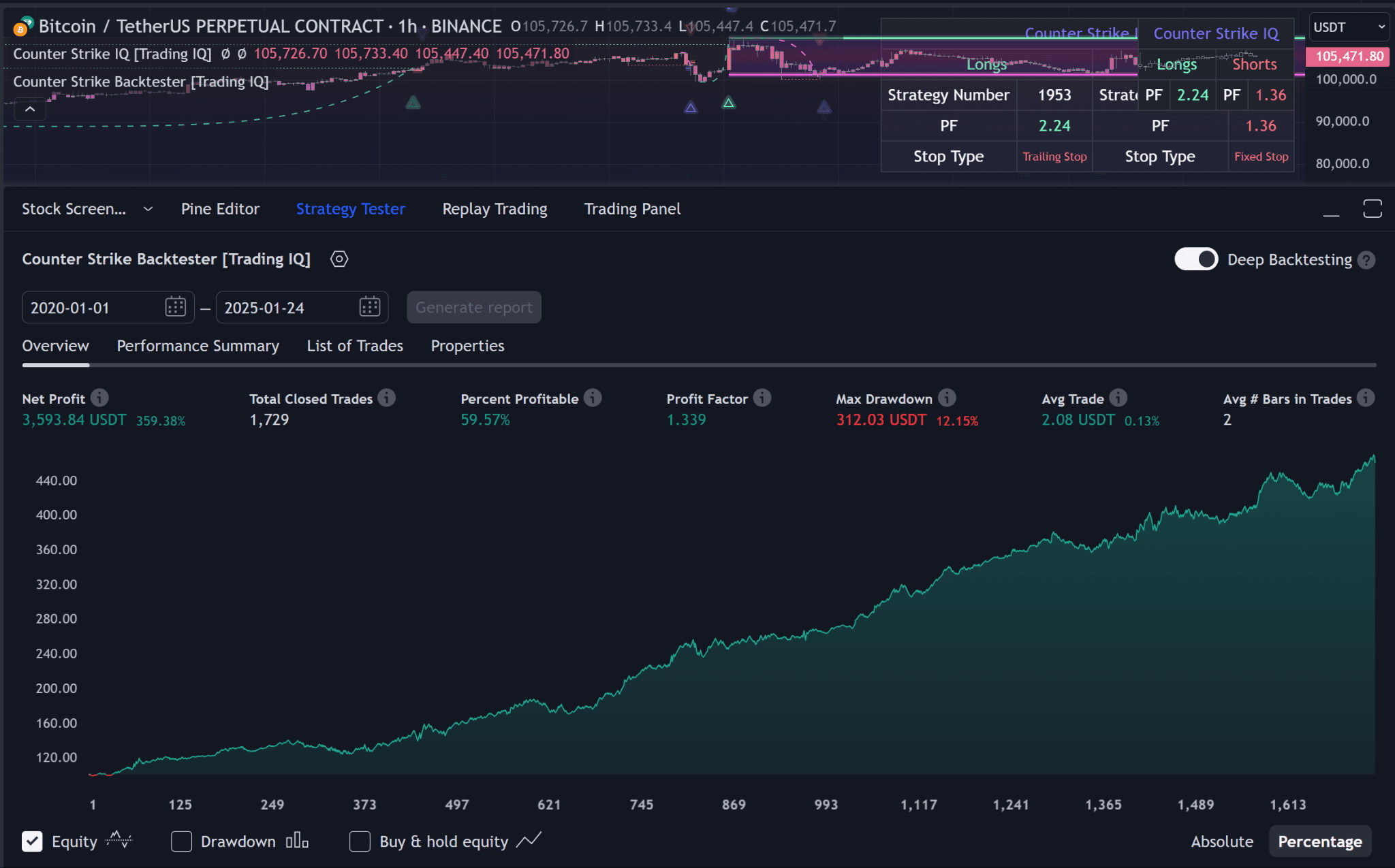The image size is (1395, 868).
Task: Switch chart to Absolute values
Action: (x=1222, y=841)
